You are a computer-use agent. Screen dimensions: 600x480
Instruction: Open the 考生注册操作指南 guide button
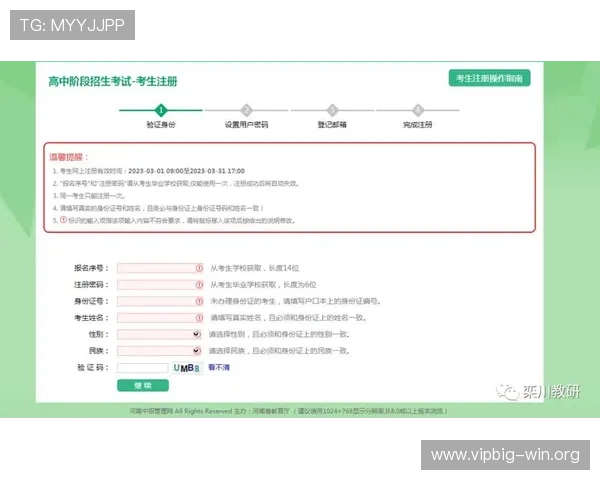tap(489, 78)
